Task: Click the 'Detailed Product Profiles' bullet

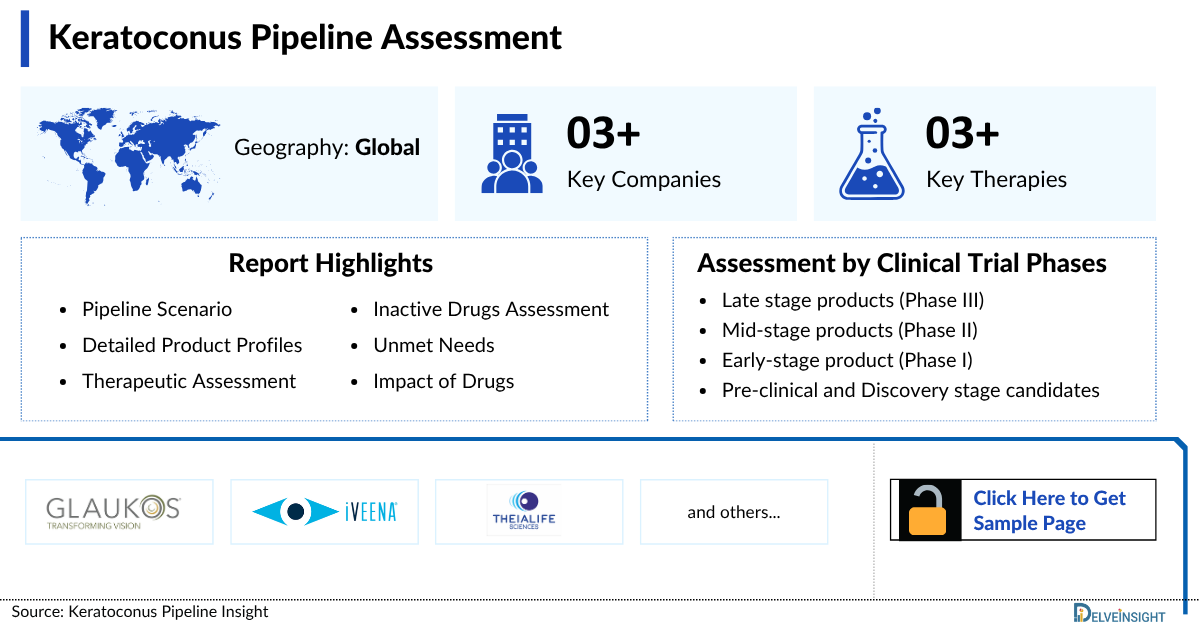Action: coord(192,345)
